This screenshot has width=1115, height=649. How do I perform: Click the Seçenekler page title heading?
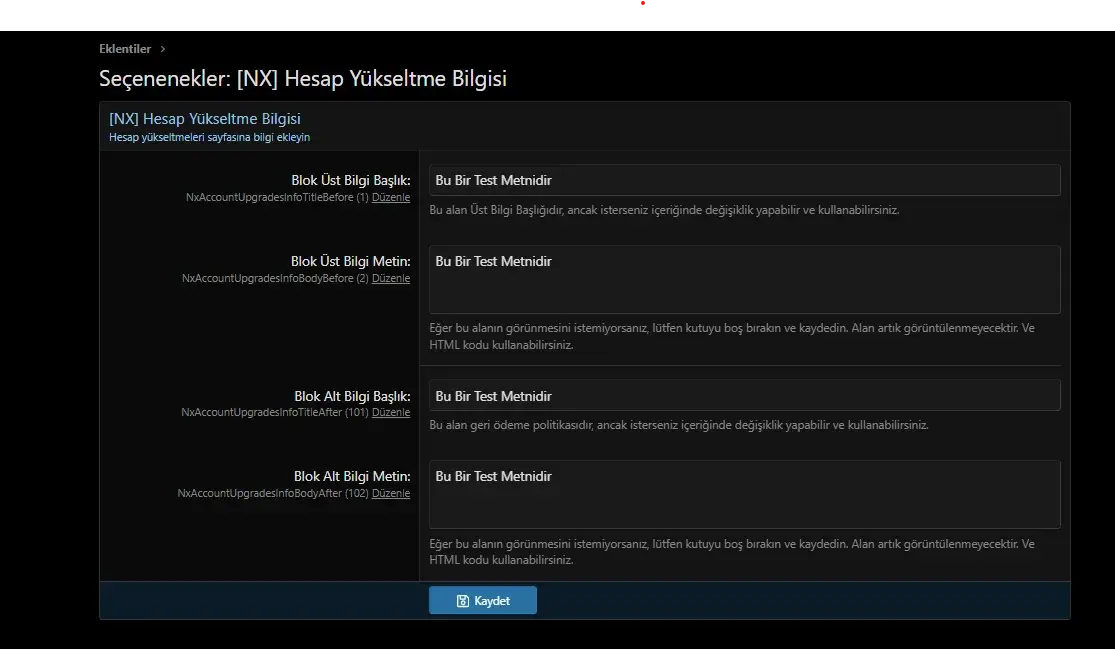tap(302, 78)
